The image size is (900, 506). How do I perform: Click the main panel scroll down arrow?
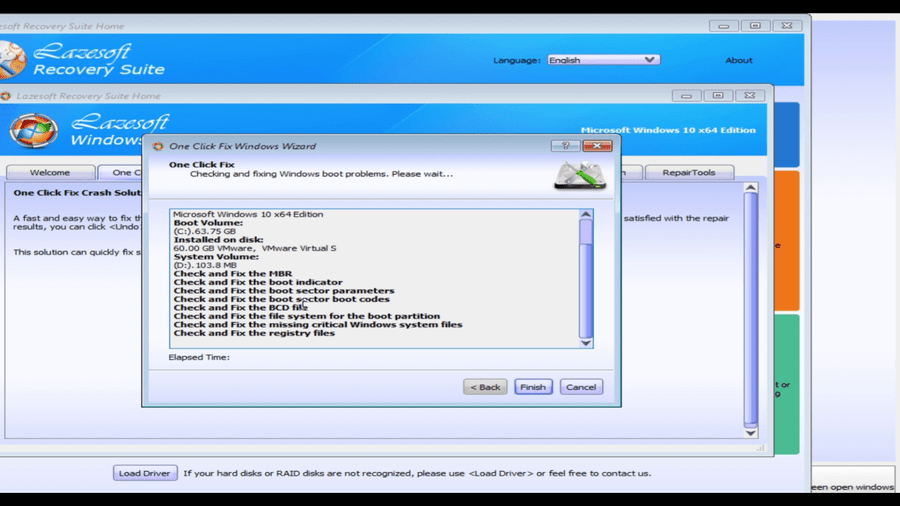tap(751, 433)
